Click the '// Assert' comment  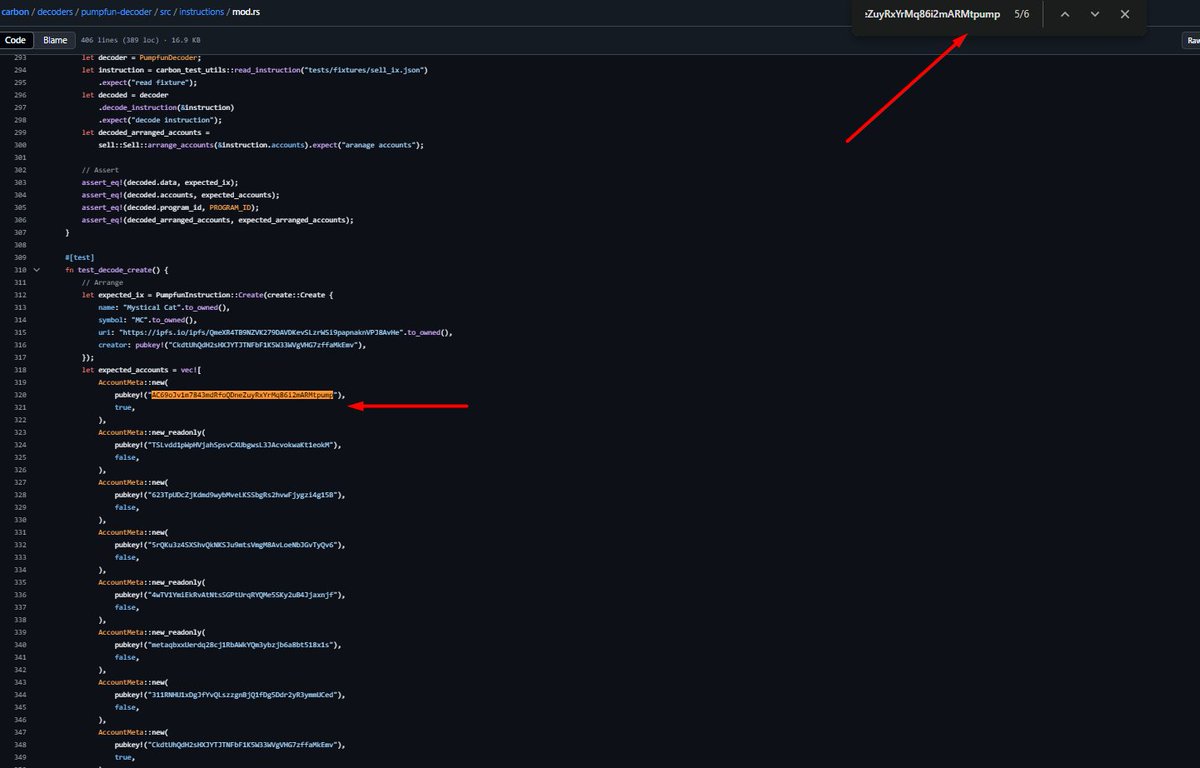pyautogui.click(x=100, y=171)
